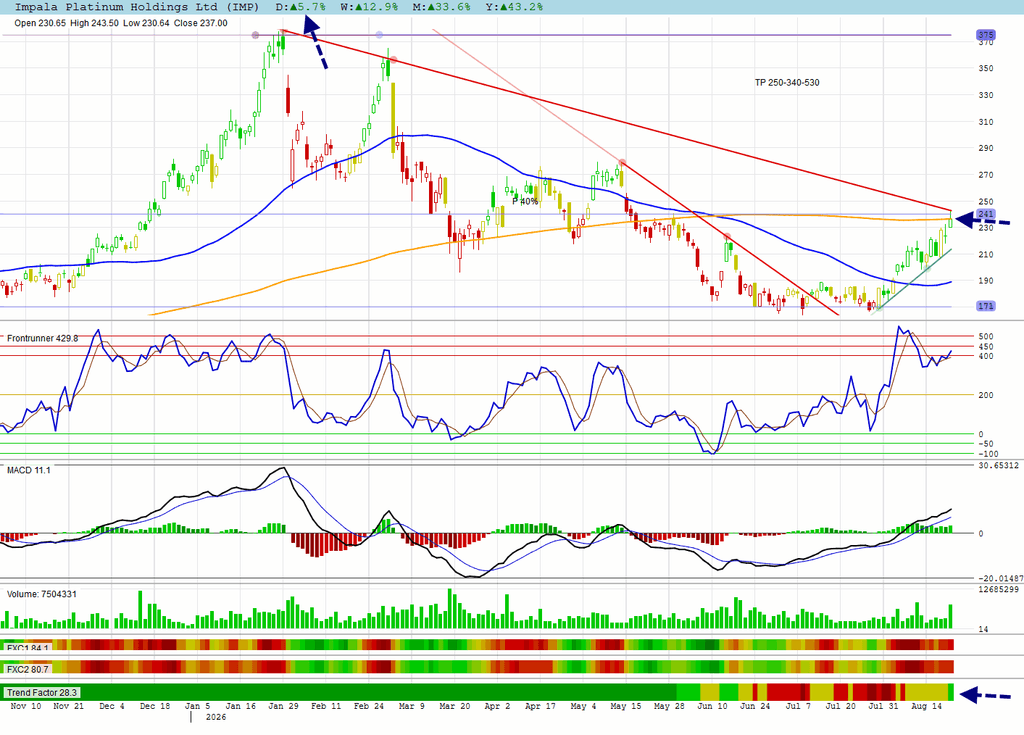Select the daily change D: 5.7% value

300,7
